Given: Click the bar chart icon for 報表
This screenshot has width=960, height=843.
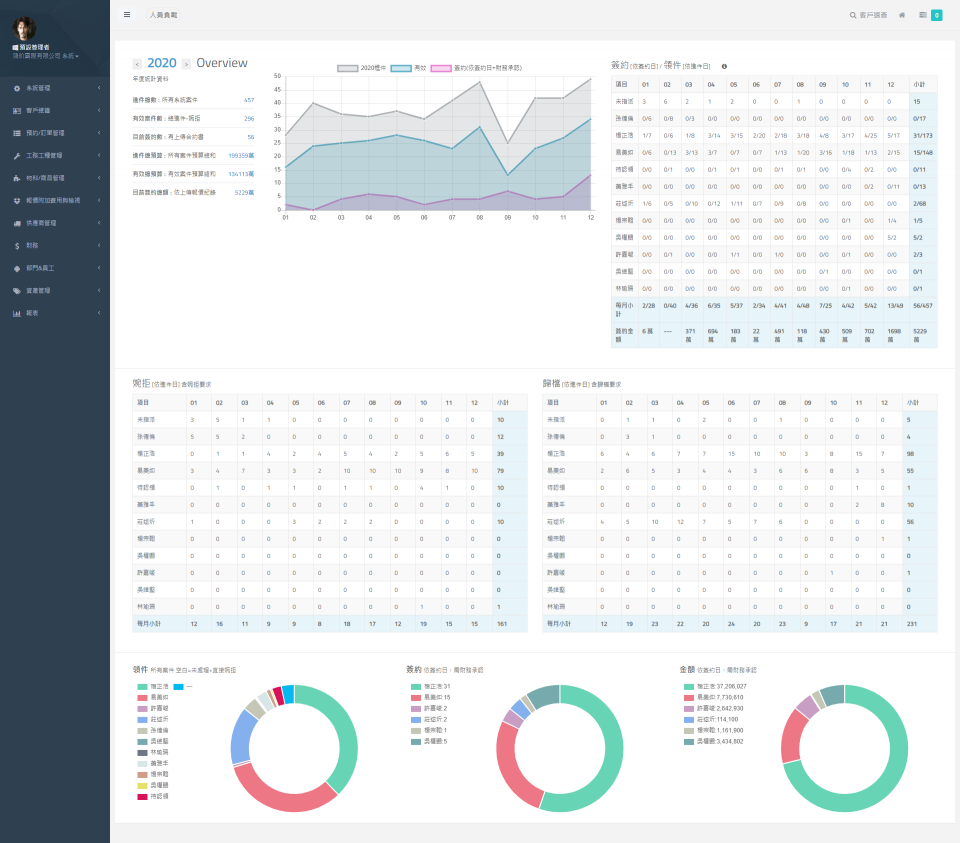Looking at the screenshot, I should point(17,313).
